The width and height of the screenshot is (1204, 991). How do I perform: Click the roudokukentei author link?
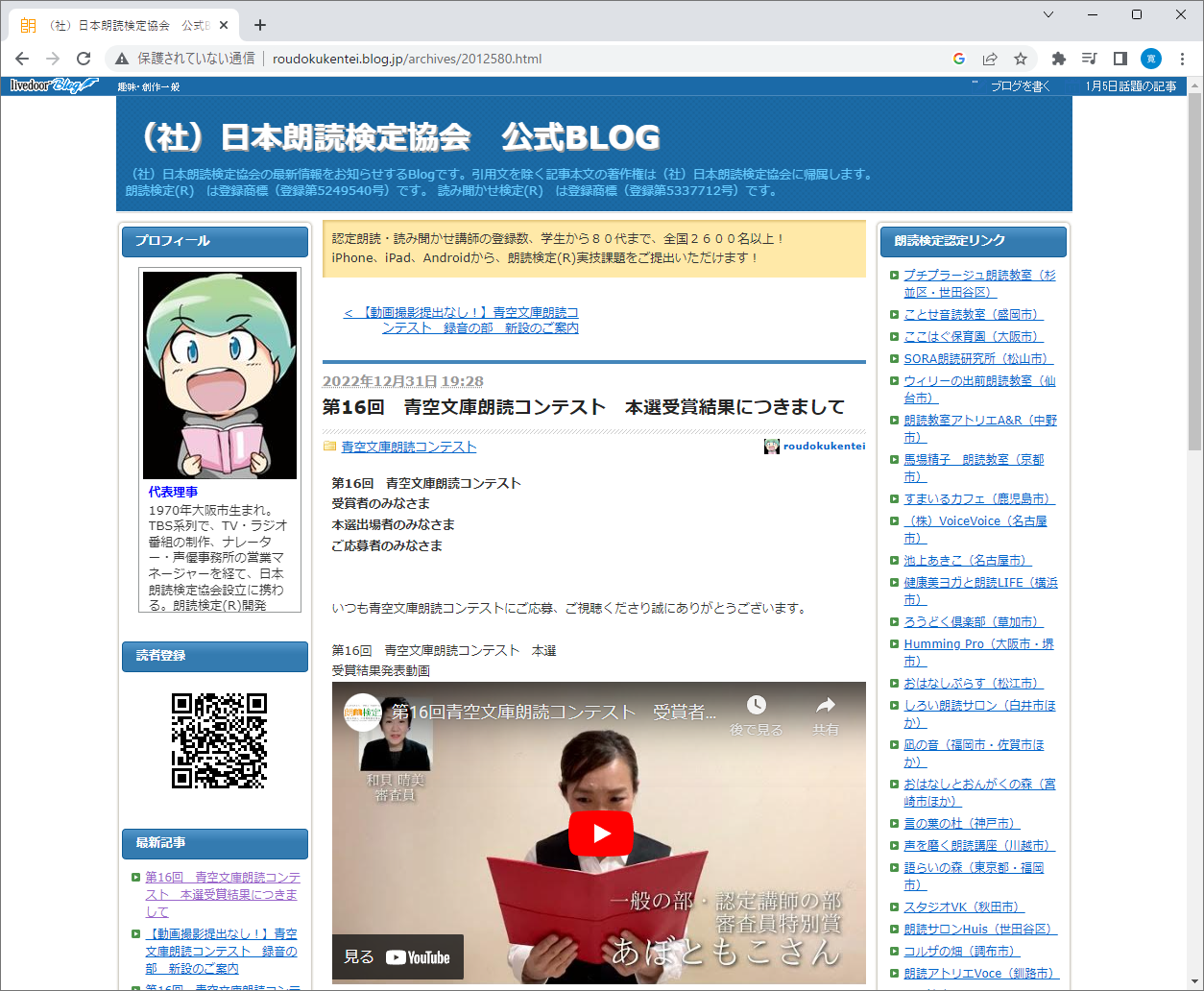click(x=824, y=446)
